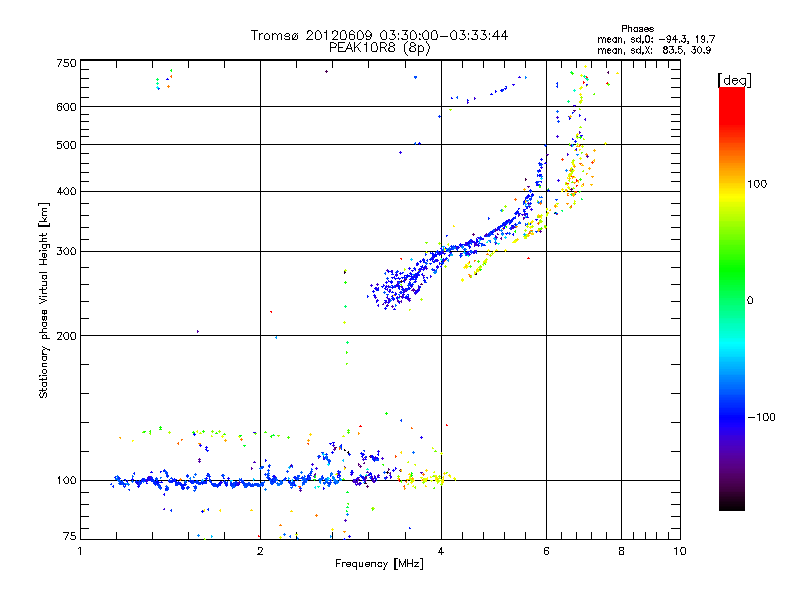This screenshot has height=600, width=800.
Task: Click 'mean, sd,X: 83.5, 30.9' line
Action: 654,50
